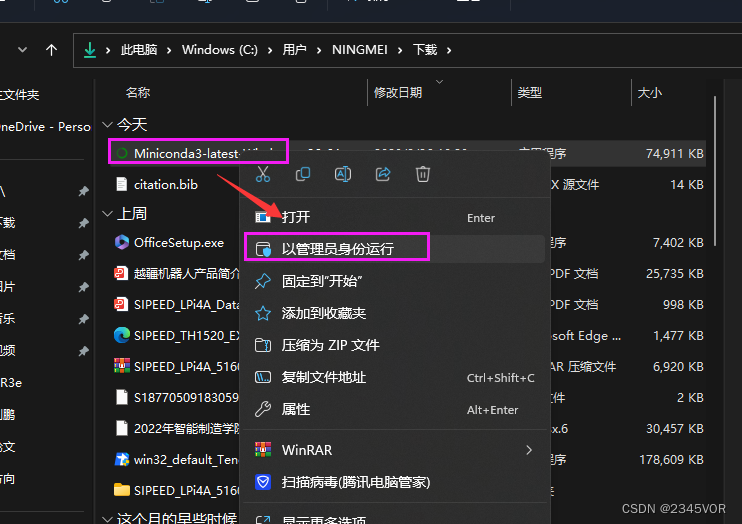The width and height of the screenshot is (742, 524).
Task: Click the 74,911 KB size cell
Action: [674, 153]
